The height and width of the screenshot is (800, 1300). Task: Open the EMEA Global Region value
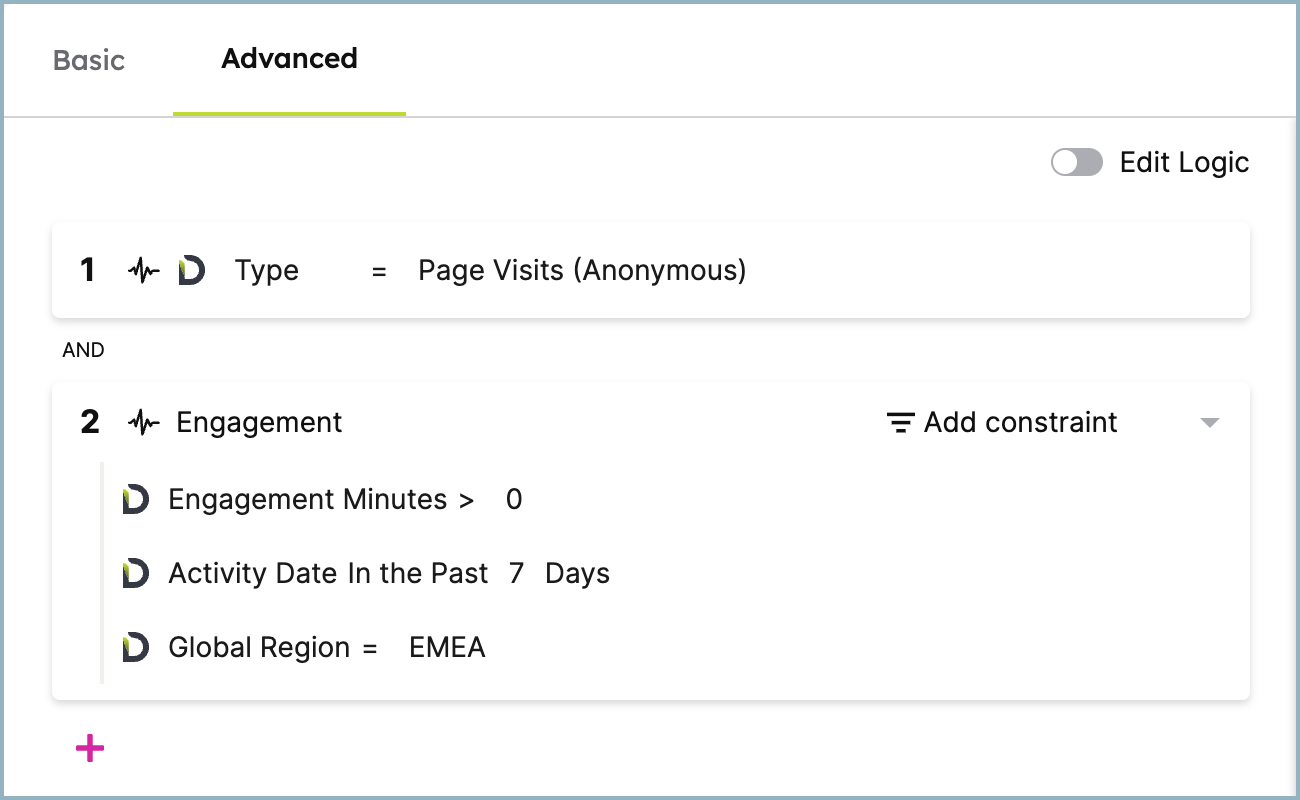[447, 647]
